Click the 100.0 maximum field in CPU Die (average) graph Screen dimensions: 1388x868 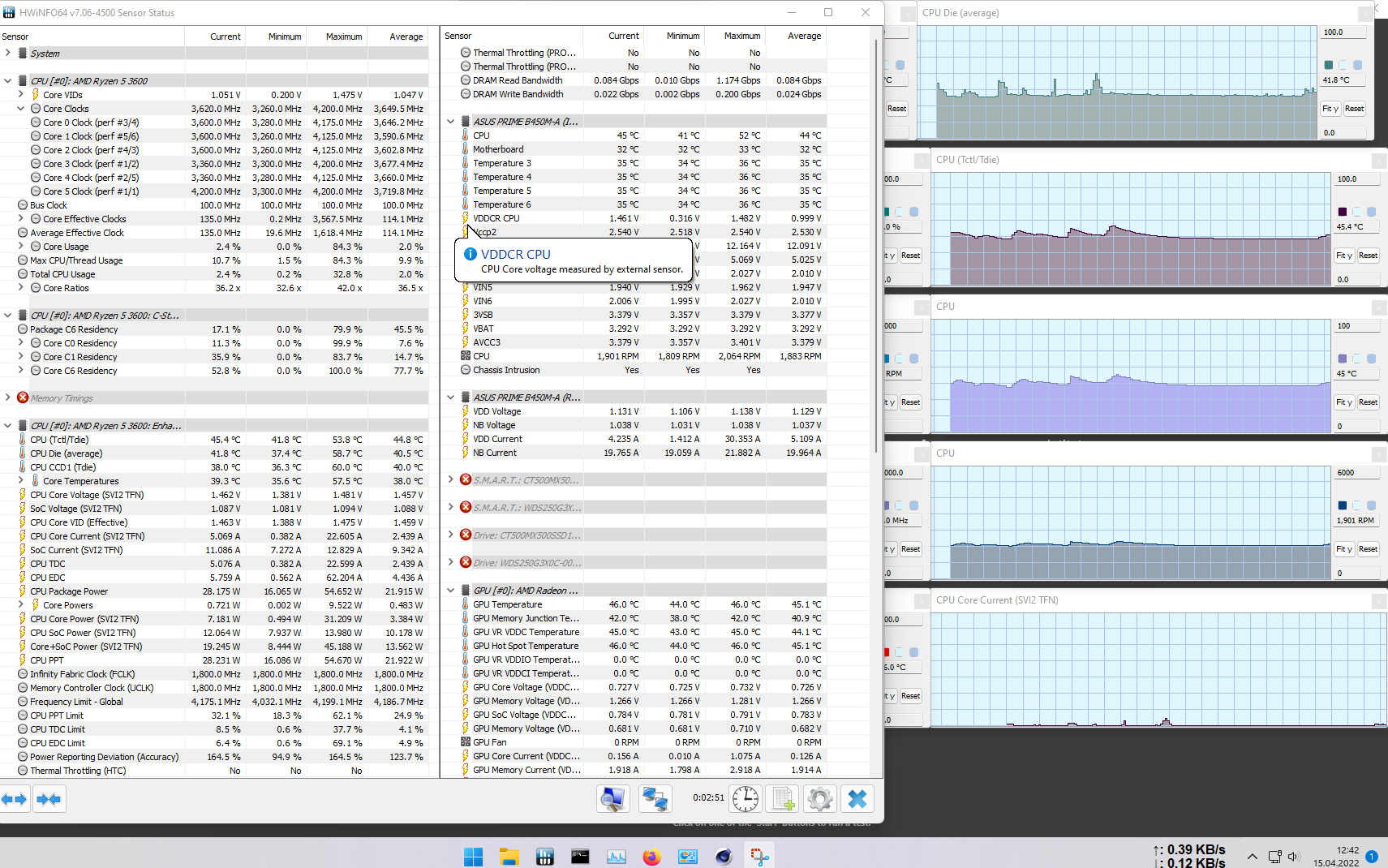pos(1343,32)
